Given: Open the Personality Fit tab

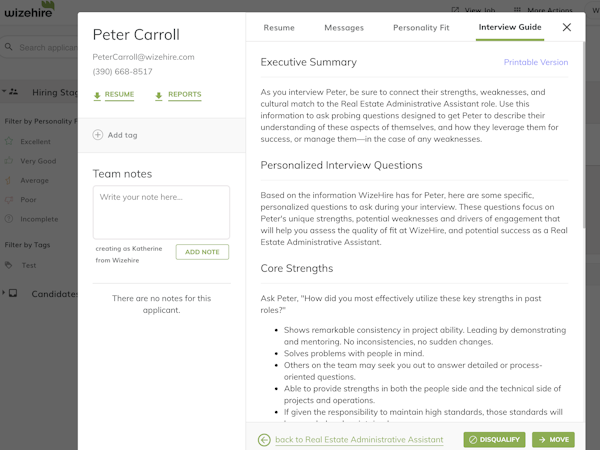Looking at the screenshot, I should pos(421,28).
